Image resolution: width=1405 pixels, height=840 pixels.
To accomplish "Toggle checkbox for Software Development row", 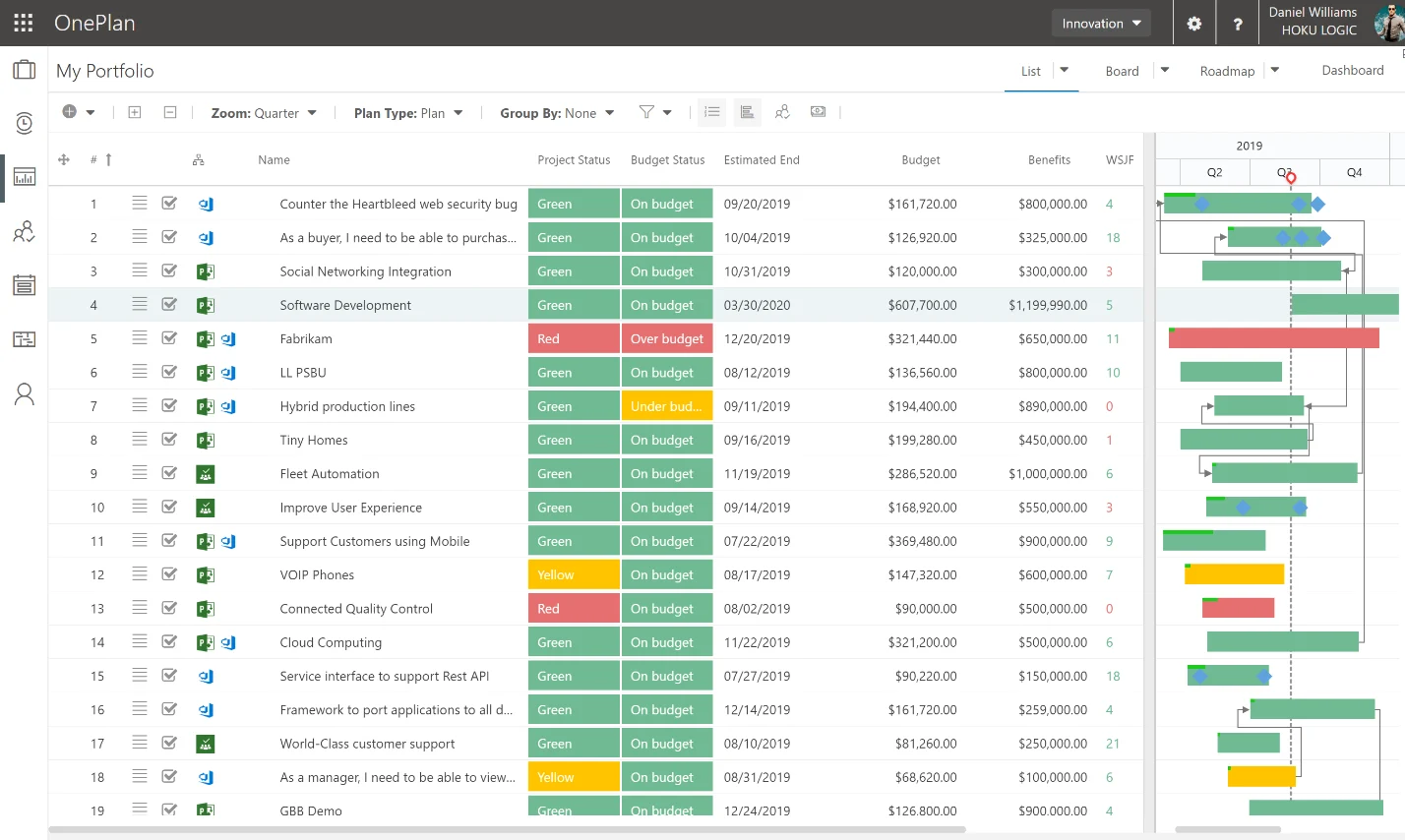I will pyautogui.click(x=169, y=304).
